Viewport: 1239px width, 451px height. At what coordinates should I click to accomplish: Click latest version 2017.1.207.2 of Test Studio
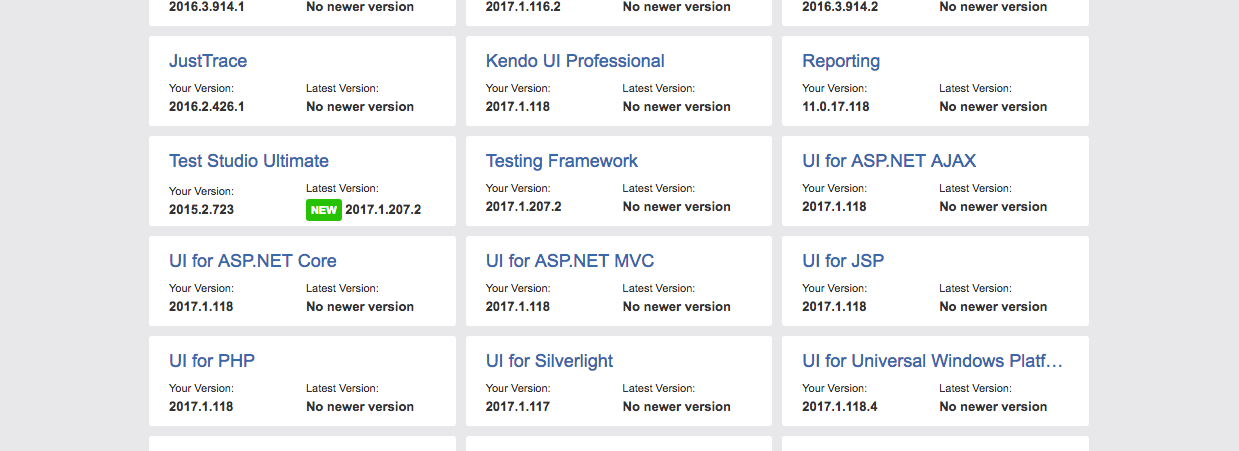pyautogui.click(x=383, y=210)
